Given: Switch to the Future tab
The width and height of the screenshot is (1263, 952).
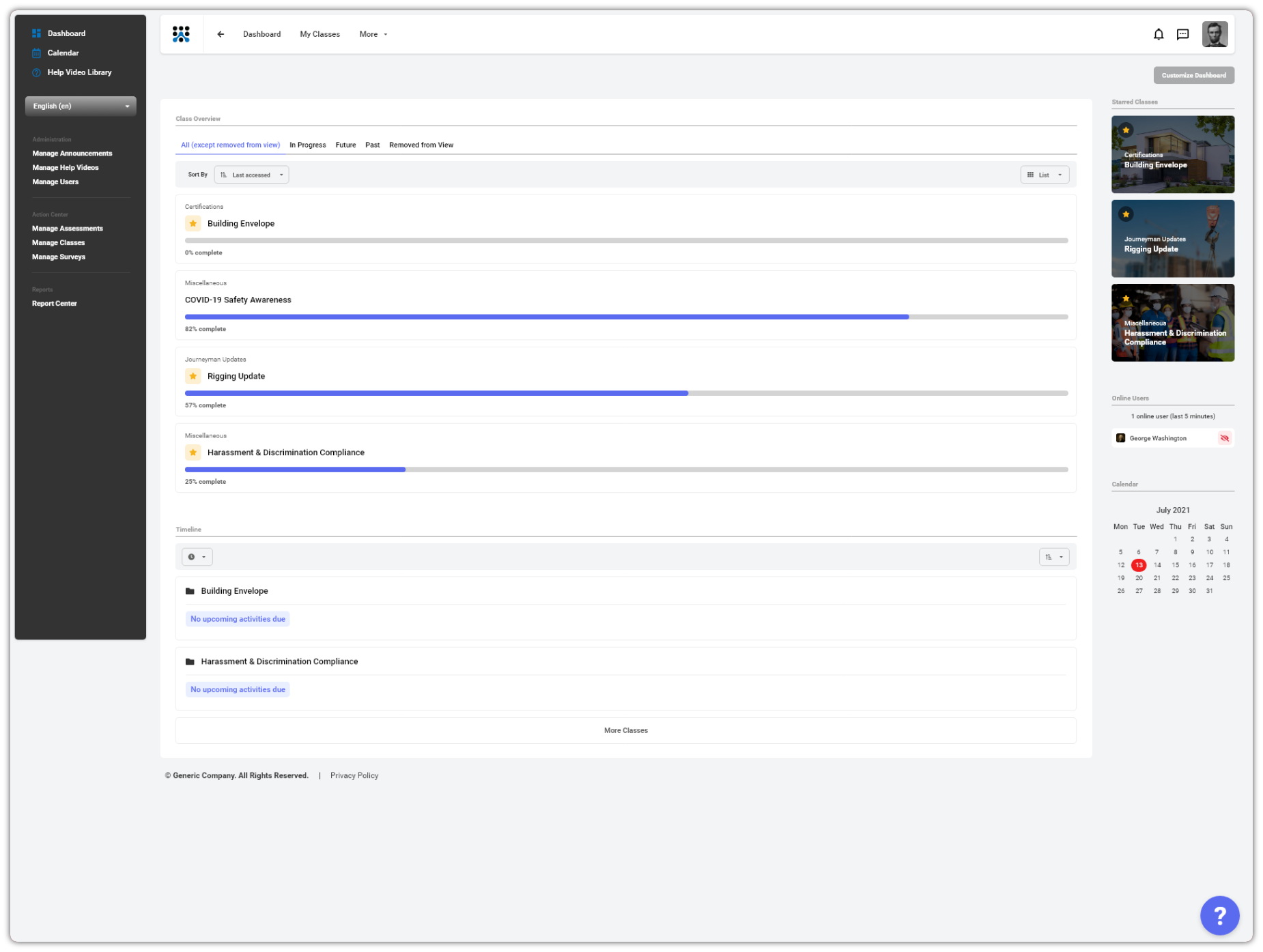Looking at the screenshot, I should click(x=345, y=145).
